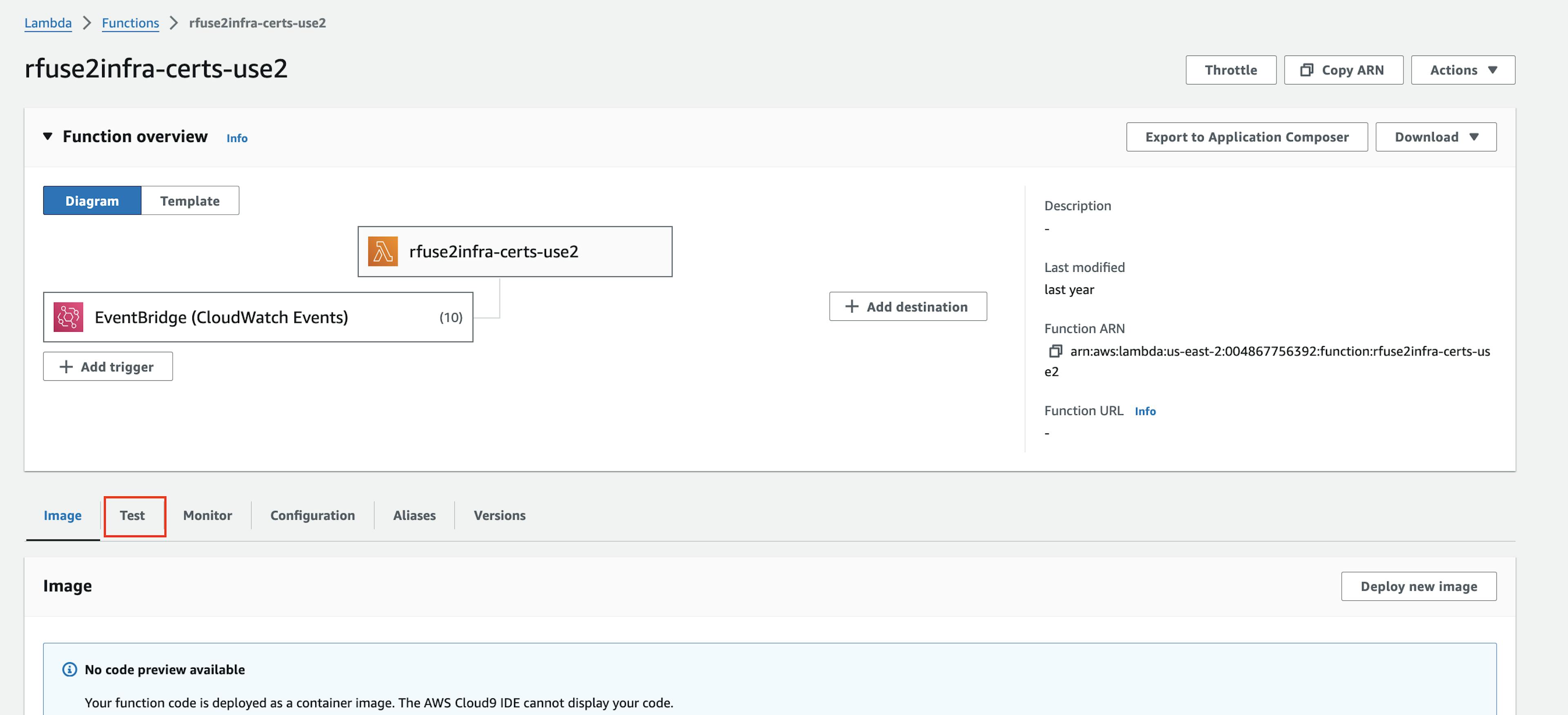1568x715 pixels.
Task: Select the EventBridge (CloudWatch Events) trigger box
Action: coord(258,317)
